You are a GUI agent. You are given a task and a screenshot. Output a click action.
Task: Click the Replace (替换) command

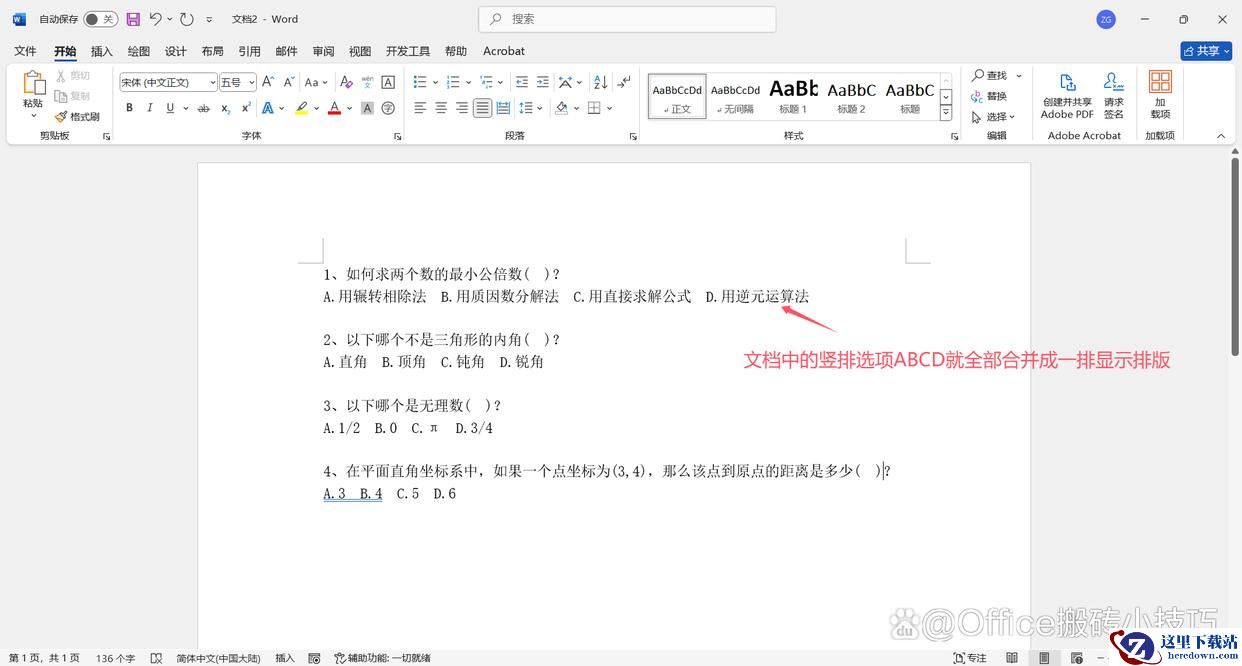[x=988, y=96]
